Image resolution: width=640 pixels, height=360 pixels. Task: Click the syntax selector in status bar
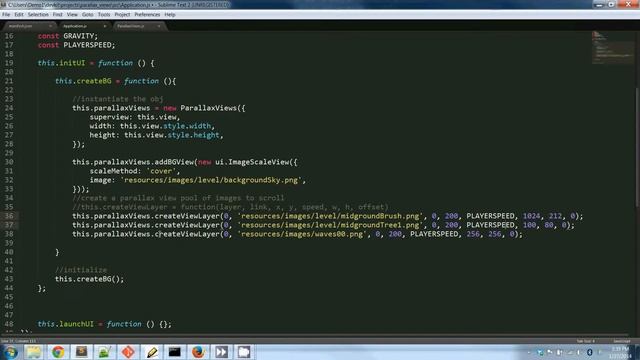click(x=622, y=341)
